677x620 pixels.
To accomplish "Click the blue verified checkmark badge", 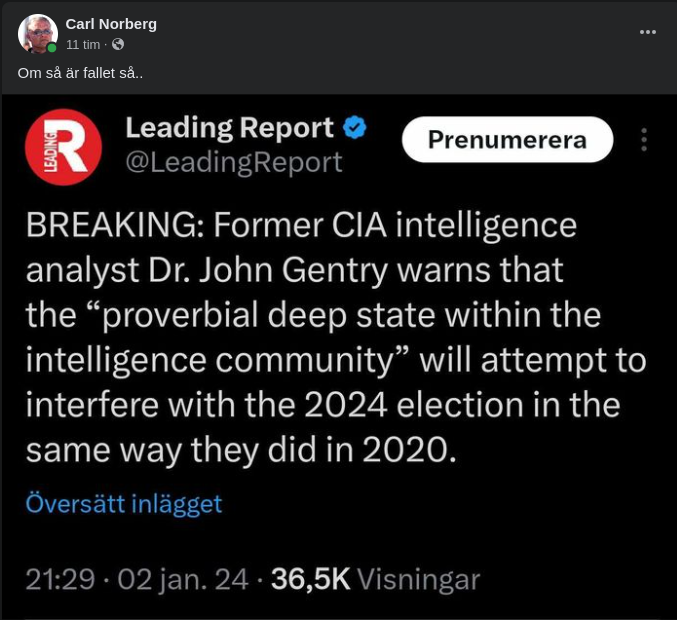I will [354, 128].
